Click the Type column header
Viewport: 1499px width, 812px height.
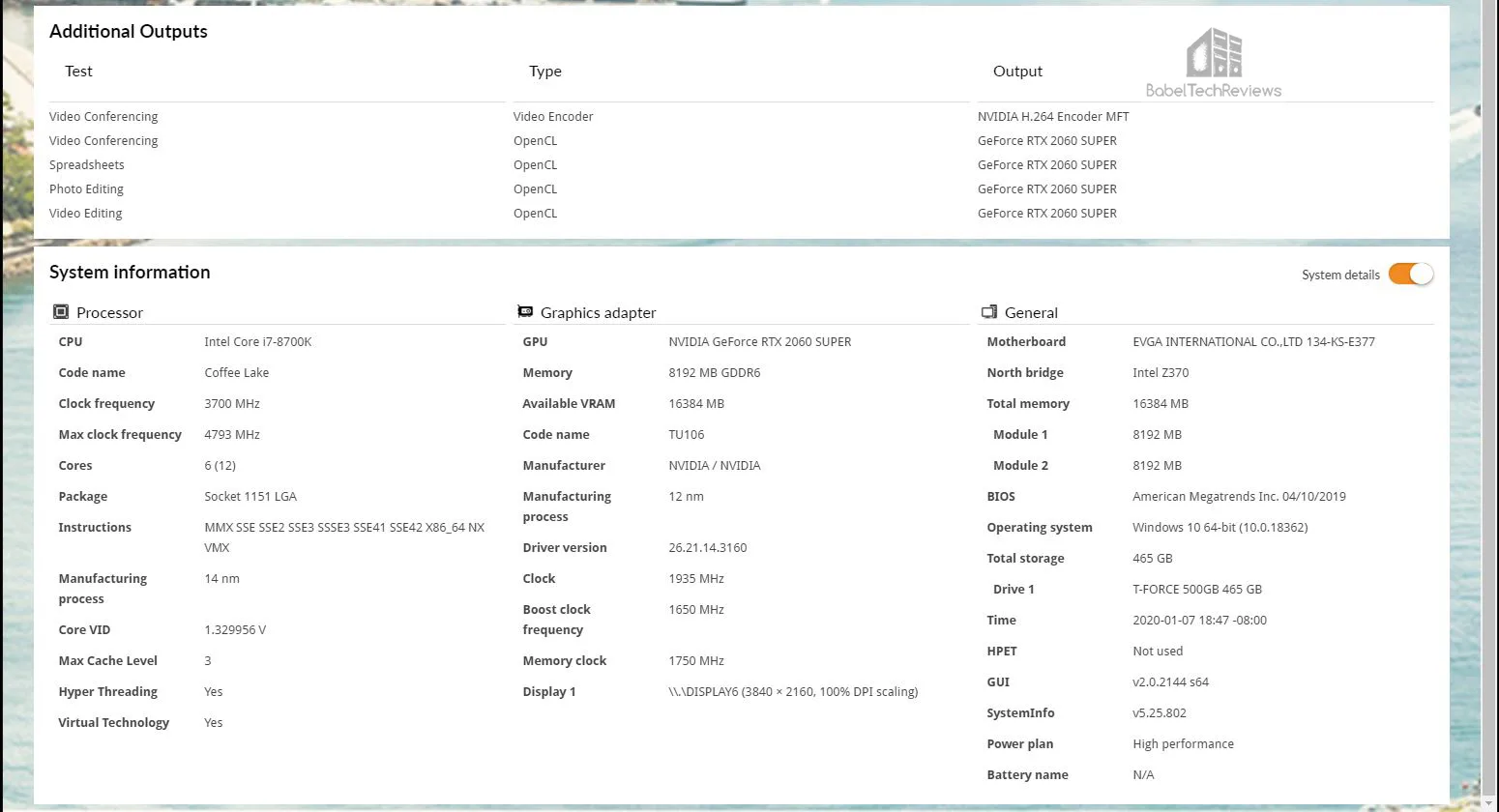545,72
